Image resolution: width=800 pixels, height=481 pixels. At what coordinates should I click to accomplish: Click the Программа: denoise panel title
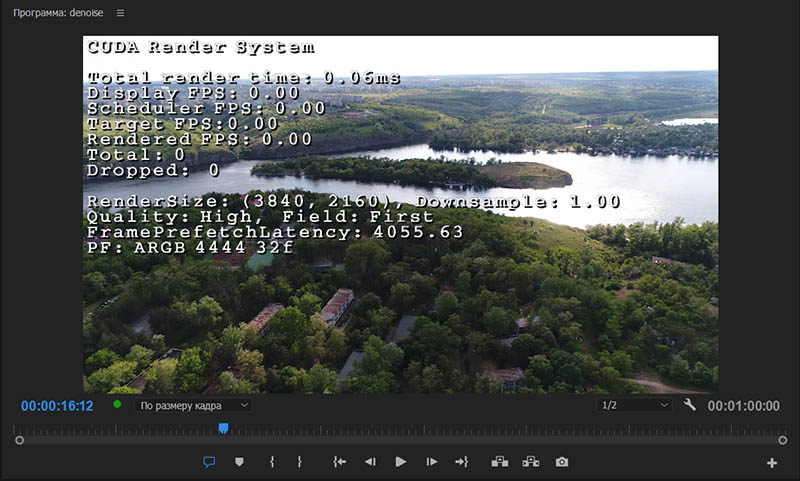point(58,13)
